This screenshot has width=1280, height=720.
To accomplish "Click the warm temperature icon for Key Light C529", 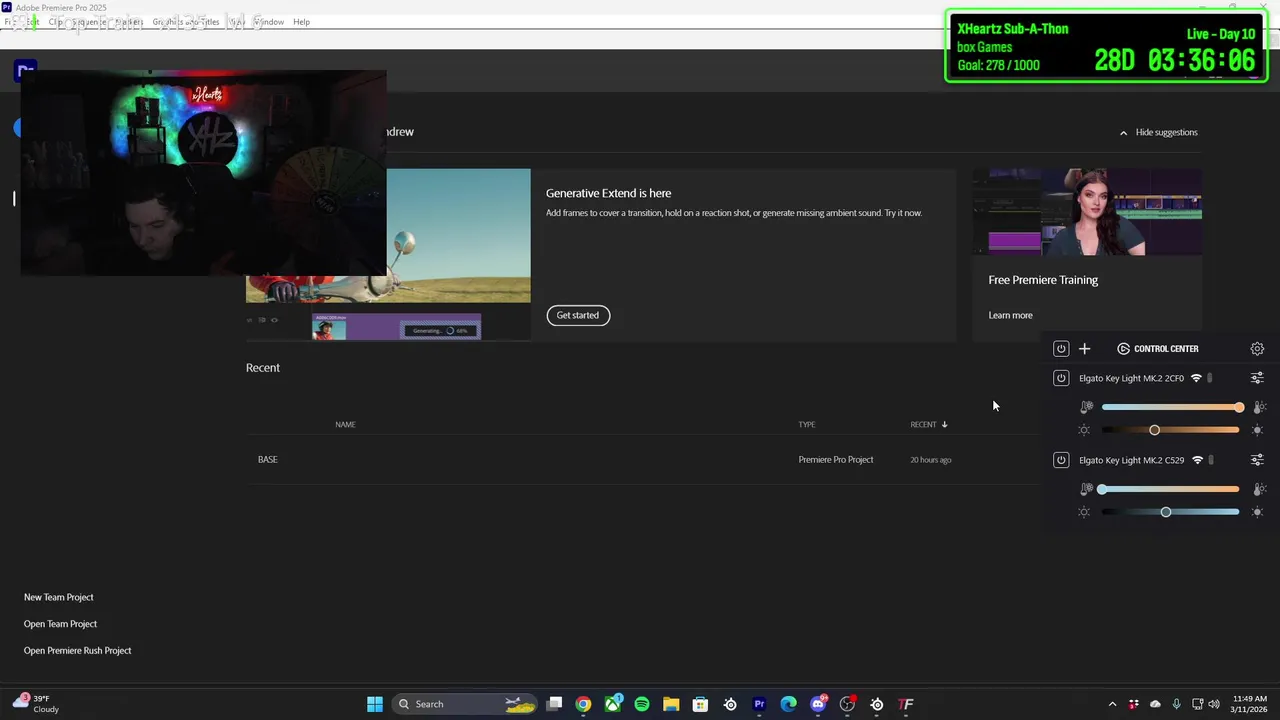I will (x=1258, y=489).
